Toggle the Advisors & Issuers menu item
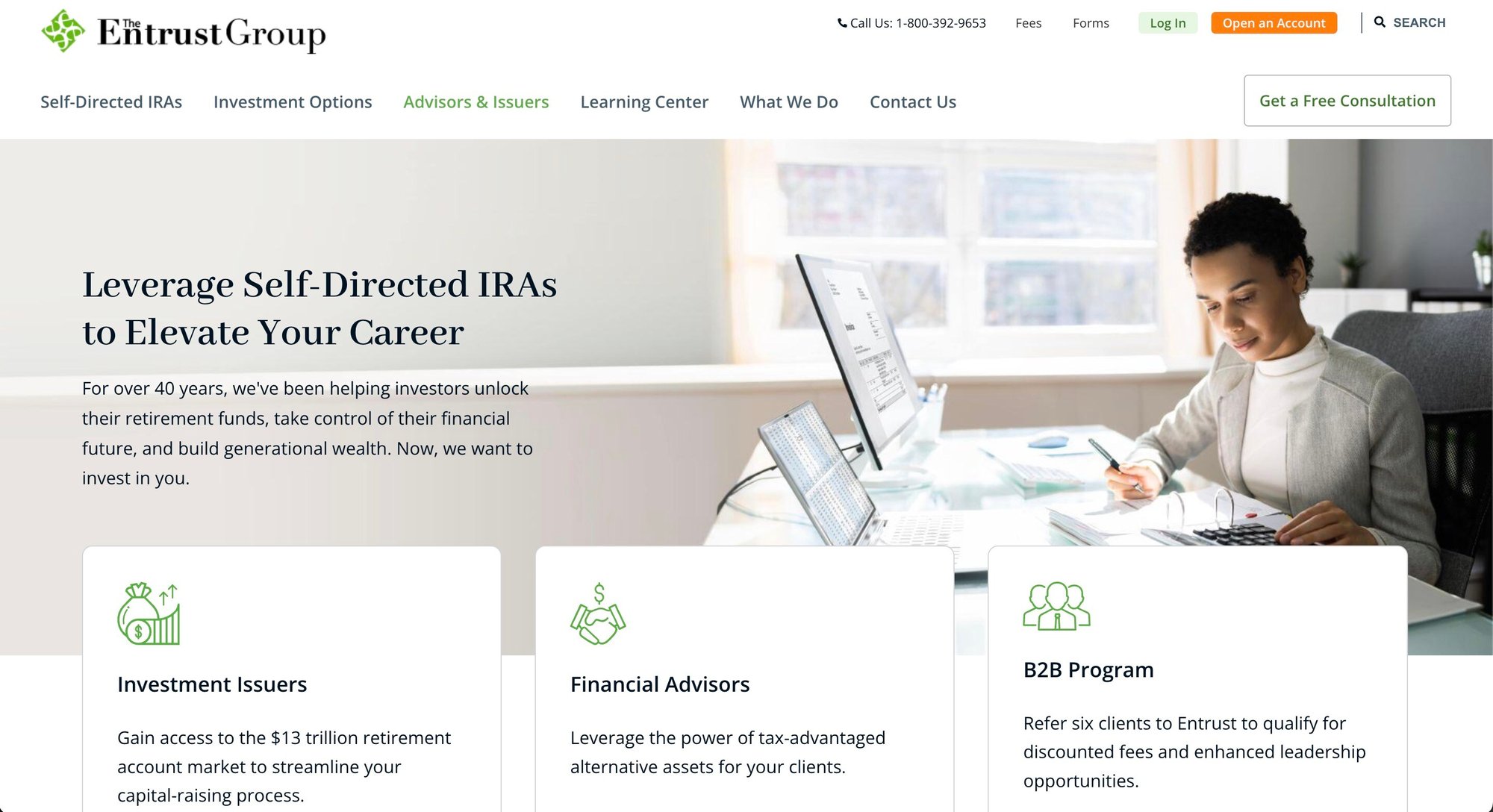This screenshot has height=812, width=1493. click(x=476, y=101)
